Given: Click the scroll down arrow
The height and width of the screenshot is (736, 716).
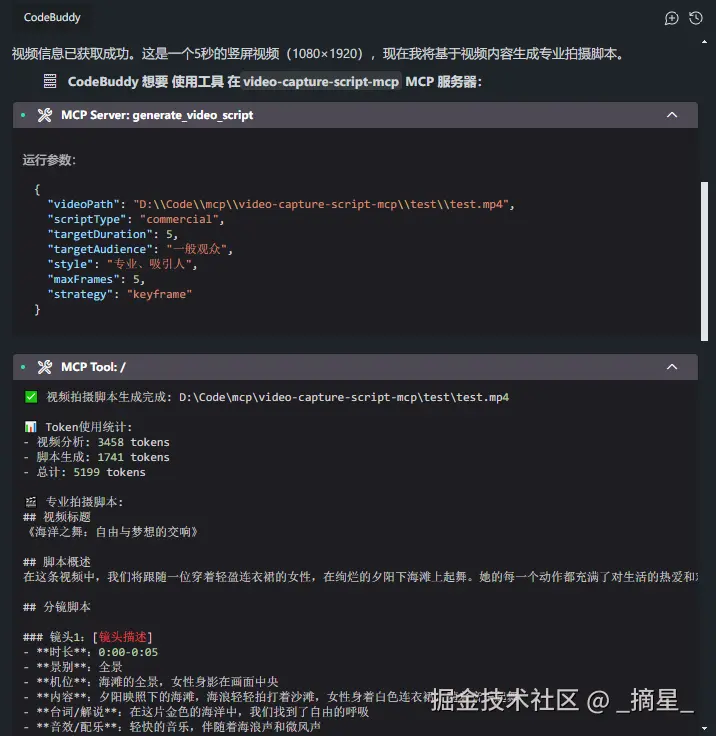Looking at the screenshot, I should (704, 728).
